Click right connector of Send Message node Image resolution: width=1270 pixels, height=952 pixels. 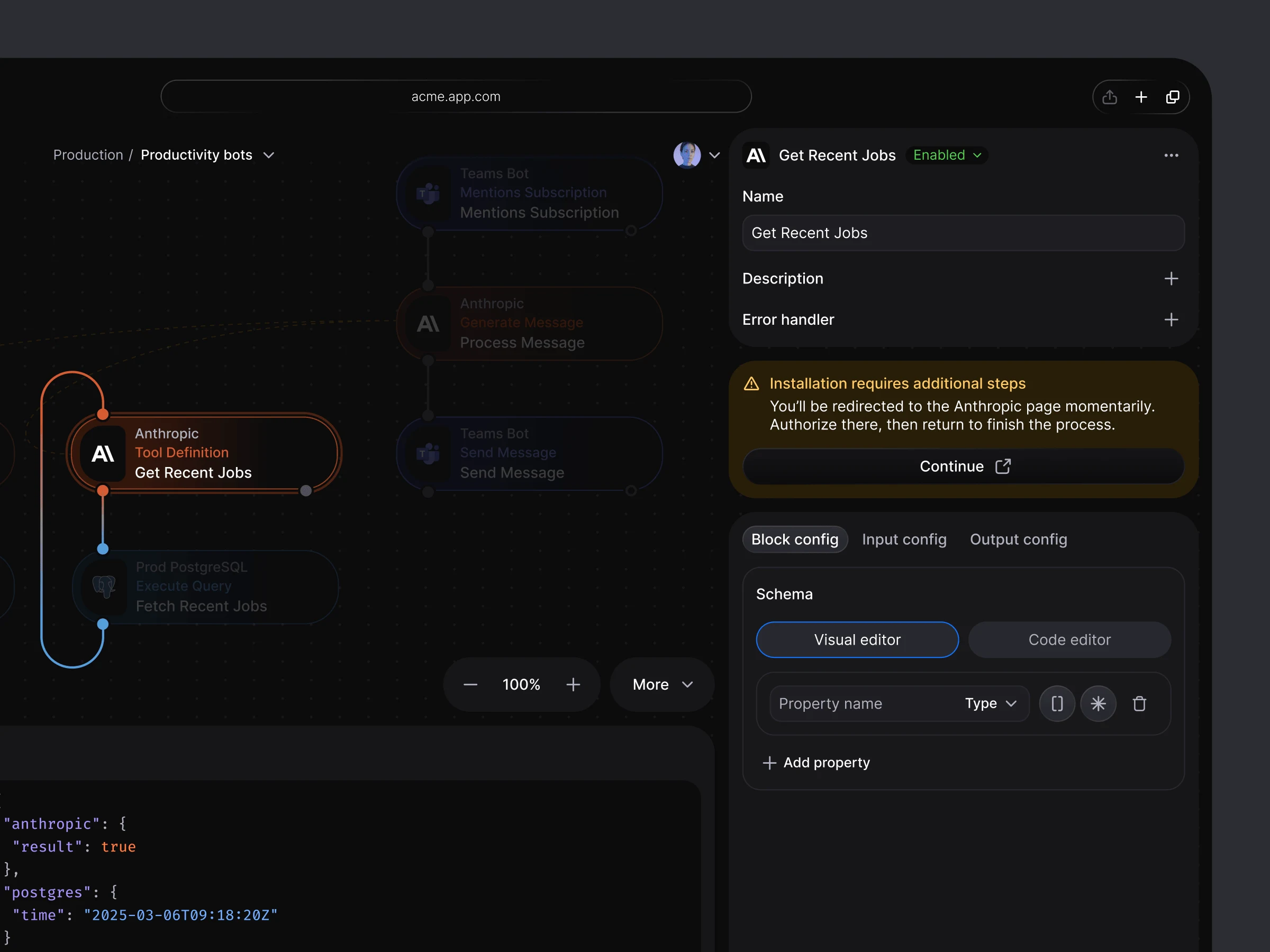point(631,491)
